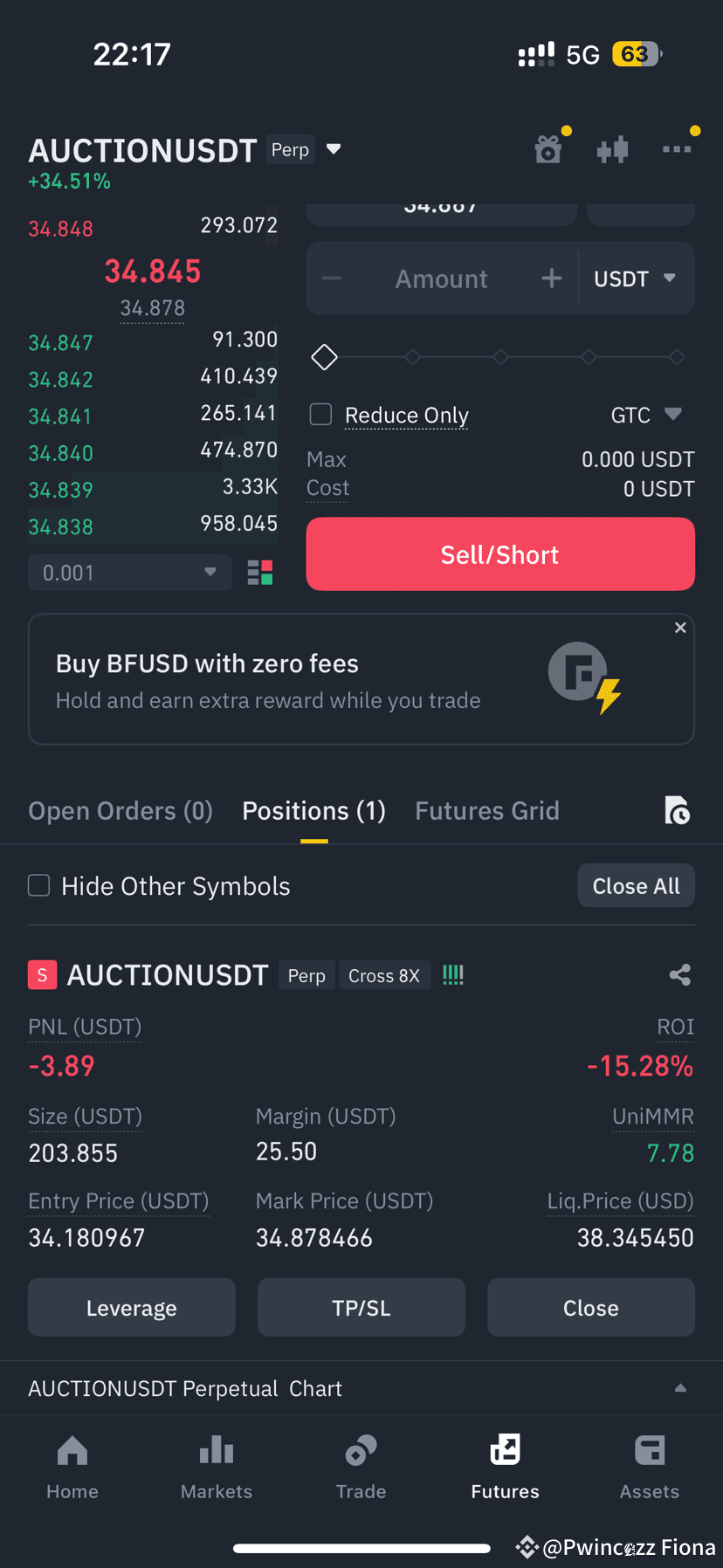This screenshot has width=723, height=1568.
Task: Open the three-dots more menu
Action: 677,149
